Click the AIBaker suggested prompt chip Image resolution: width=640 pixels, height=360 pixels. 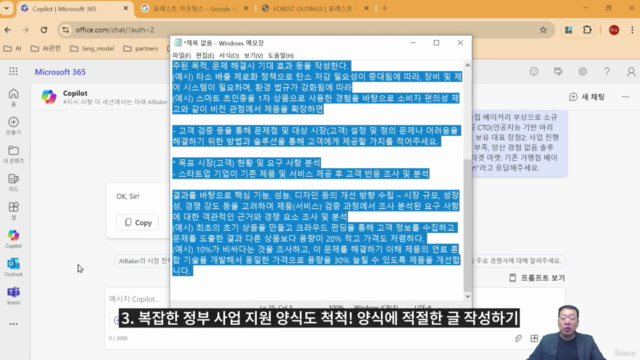coord(143,261)
